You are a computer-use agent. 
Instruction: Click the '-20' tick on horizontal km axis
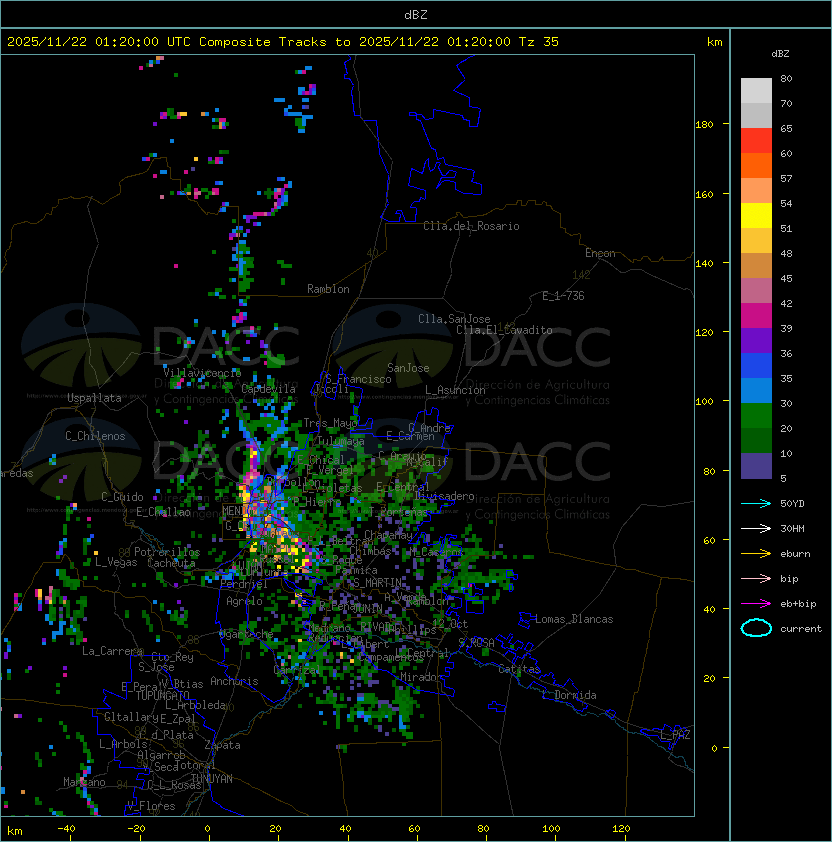tap(136, 829)
